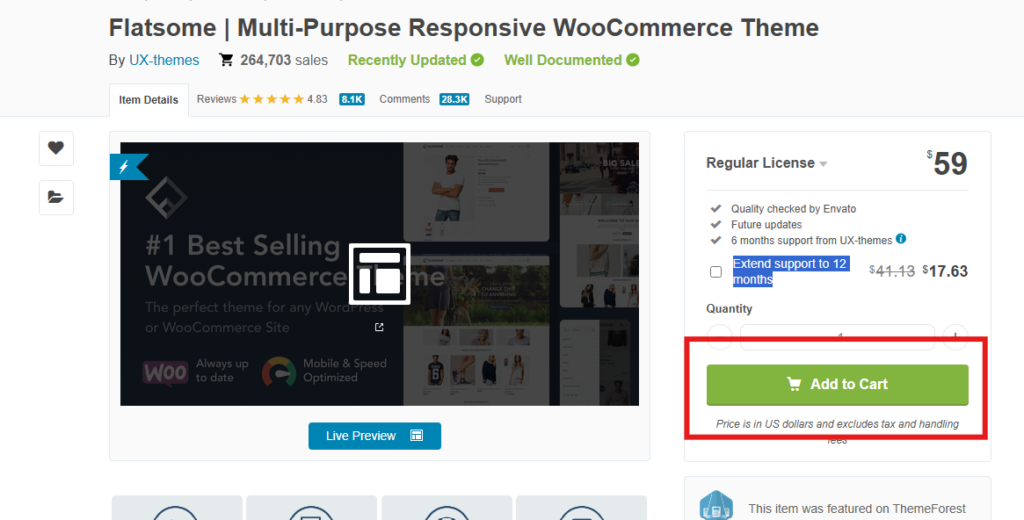Click the shopping cart icon beside sales count

(x=226, y=60)
